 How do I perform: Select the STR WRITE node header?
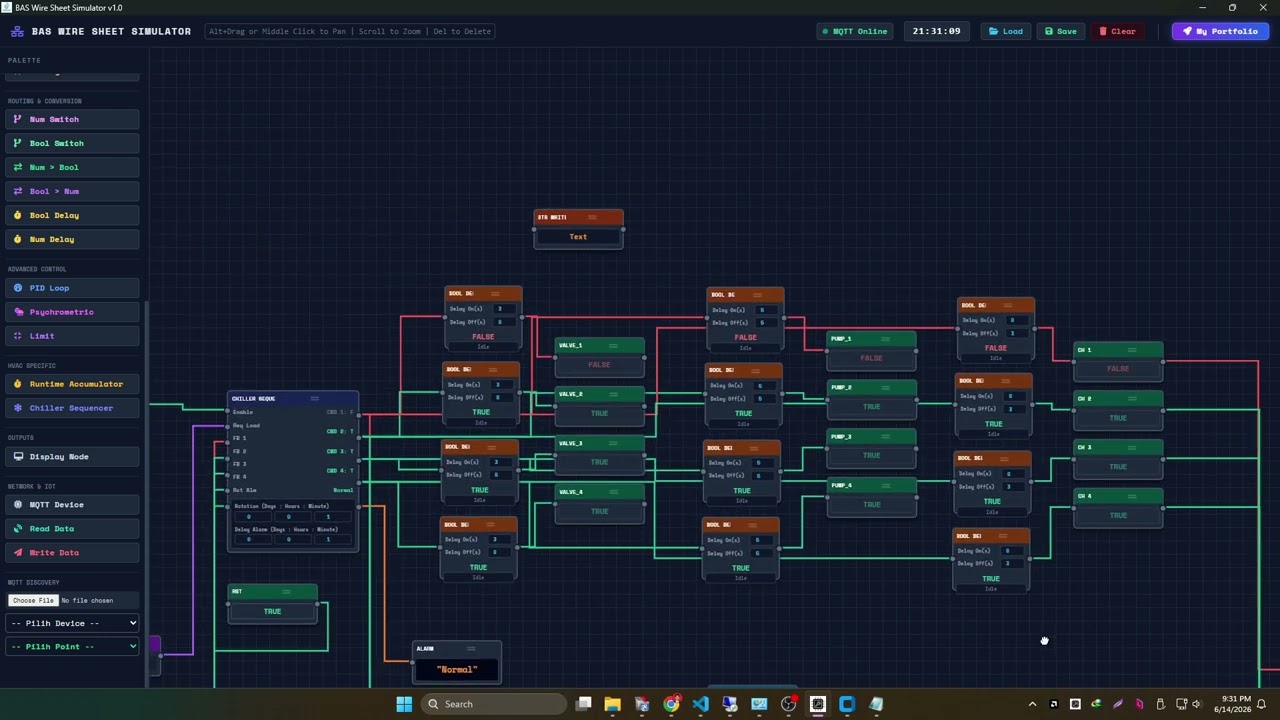click(x=578, y=217)
